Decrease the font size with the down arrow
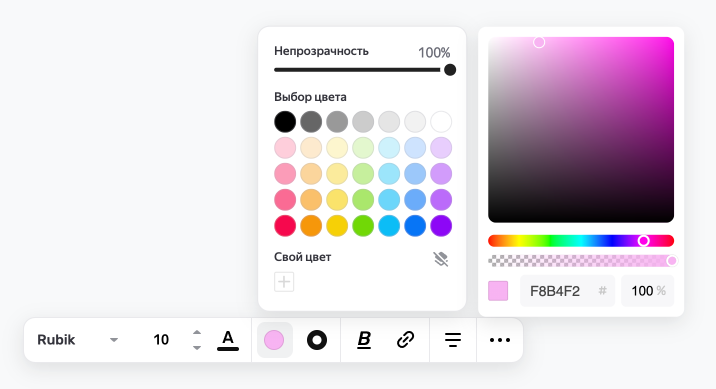This screenshot has width=716, height=389. (x=197, y=348)
